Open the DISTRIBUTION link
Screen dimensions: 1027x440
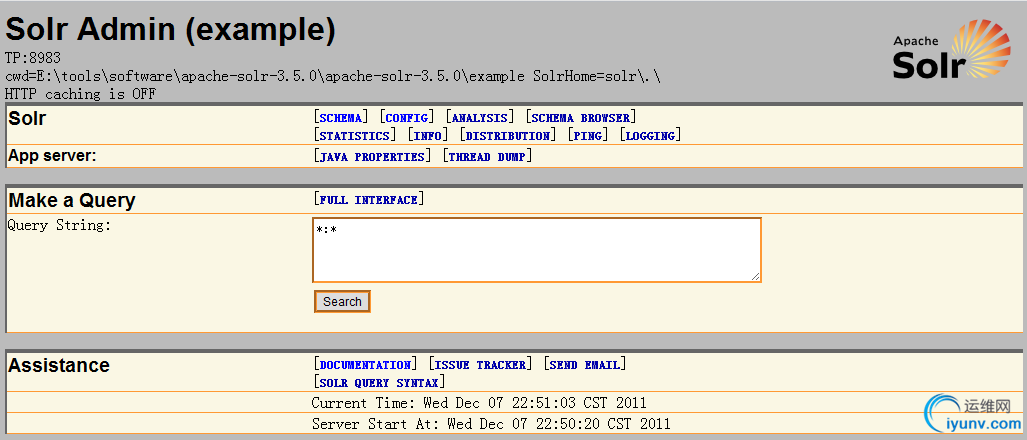click(508, 136)
